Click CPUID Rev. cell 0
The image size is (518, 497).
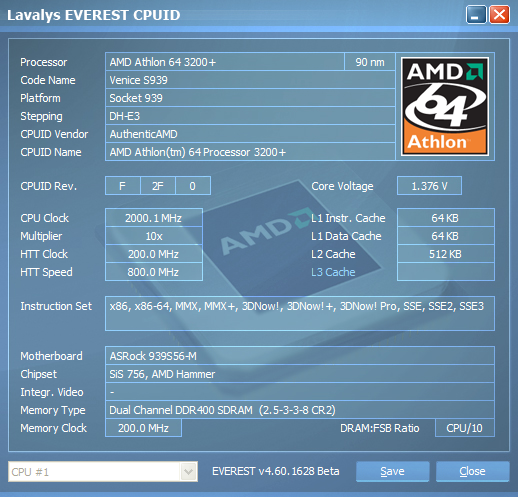[x=193, y=186]
